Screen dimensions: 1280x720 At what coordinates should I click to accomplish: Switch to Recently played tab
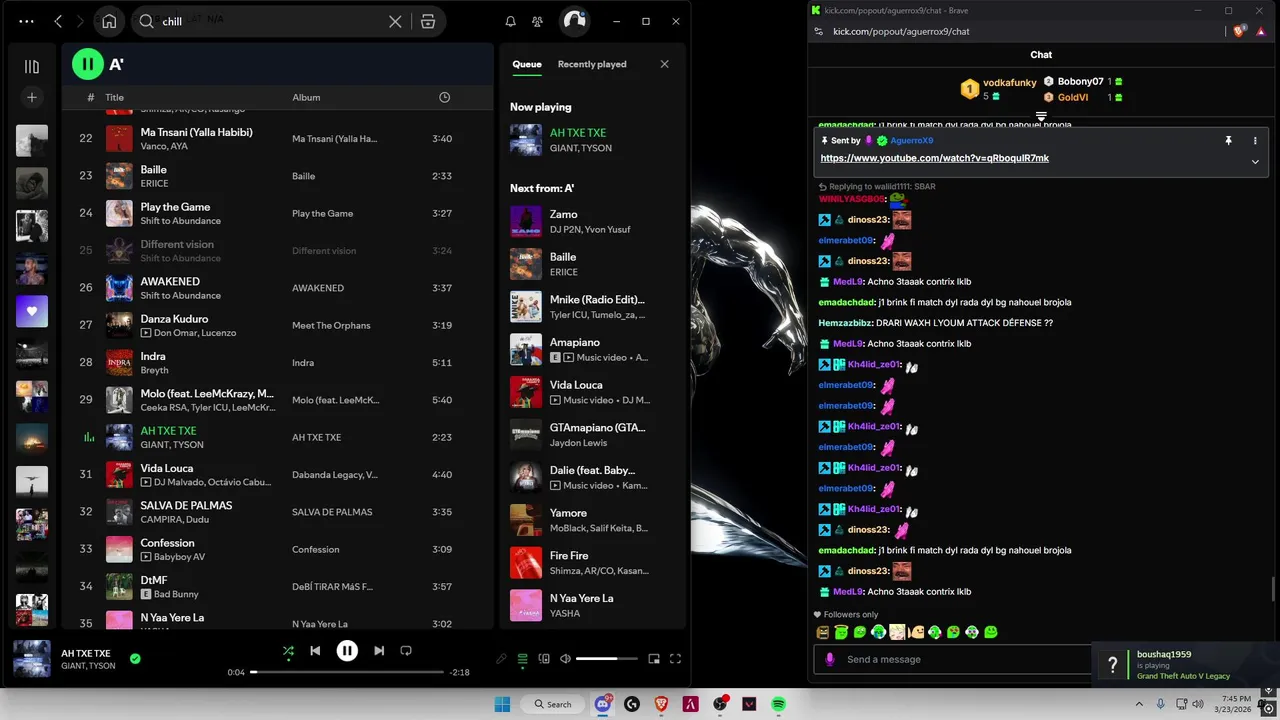(592, 64)
